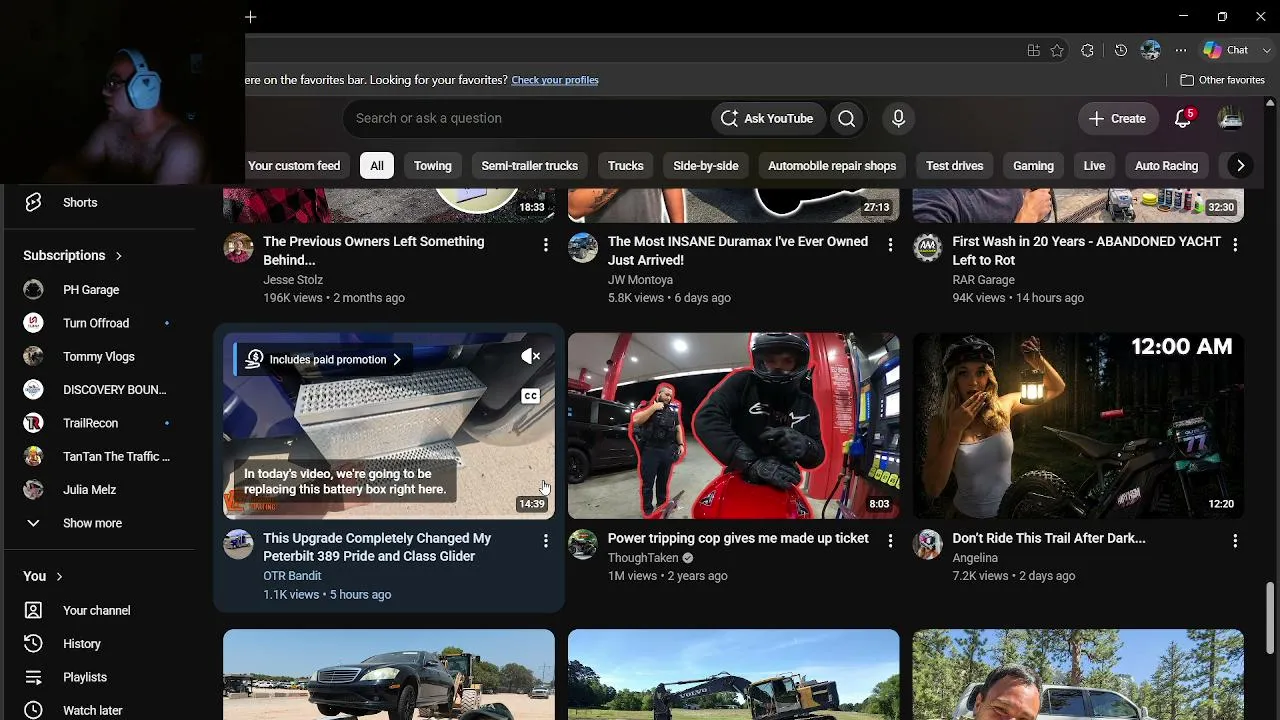This screenshot has height=720, width=1280.
Task: Click the Ask YouTube button
Action: coord(768,118)
